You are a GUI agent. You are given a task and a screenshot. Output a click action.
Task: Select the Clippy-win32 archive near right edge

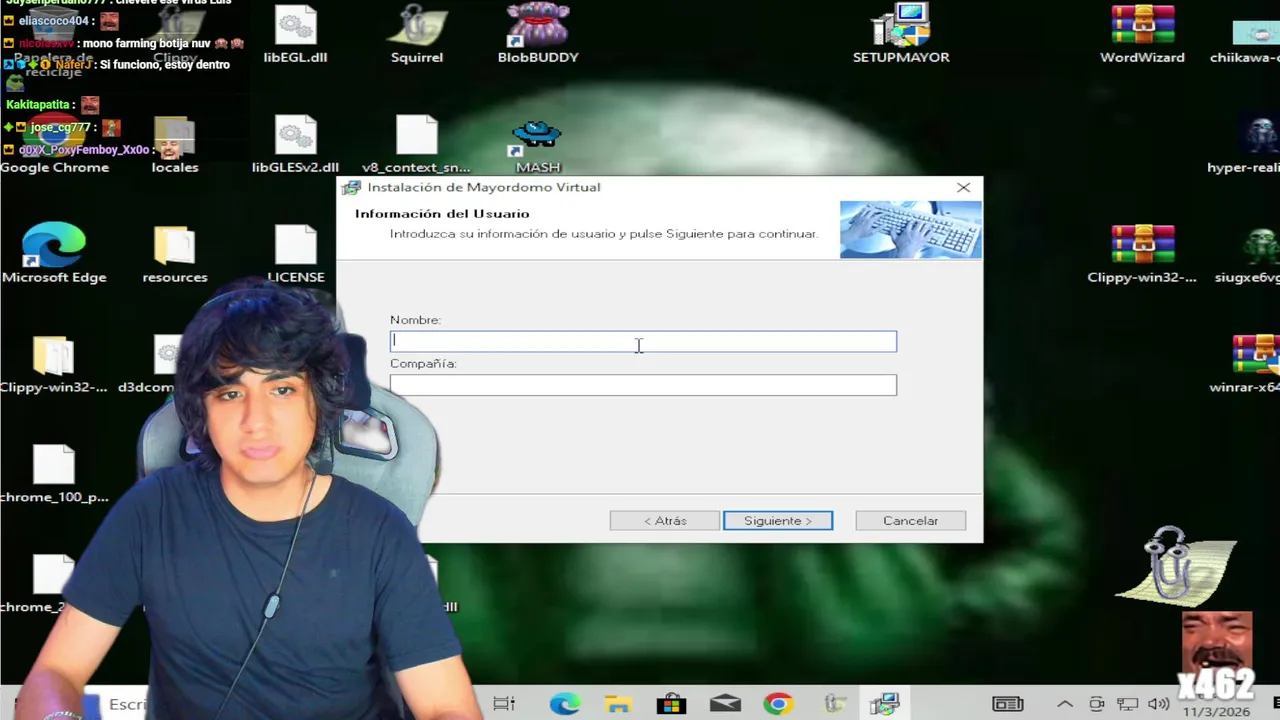click(x=1142, y=255)
